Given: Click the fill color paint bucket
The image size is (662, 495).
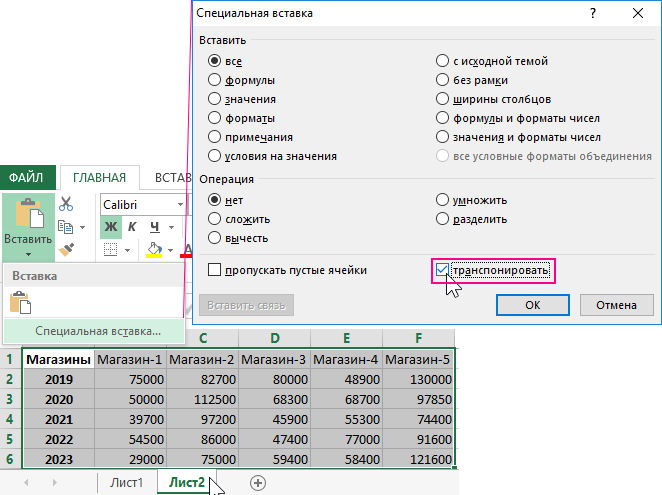Looking at the screenshot, I should click(154, 249).
